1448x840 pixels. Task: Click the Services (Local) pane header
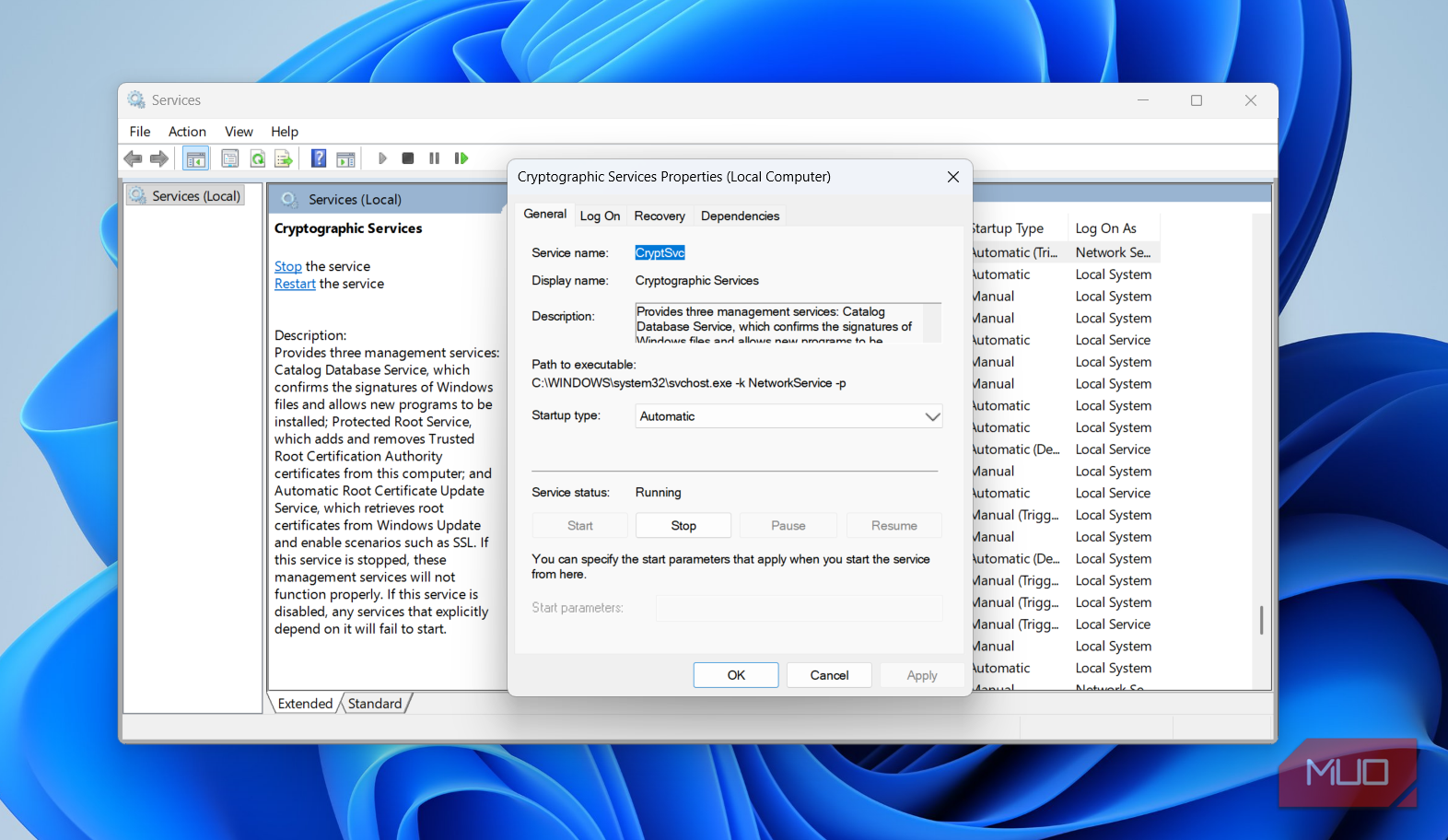point(355,200)
